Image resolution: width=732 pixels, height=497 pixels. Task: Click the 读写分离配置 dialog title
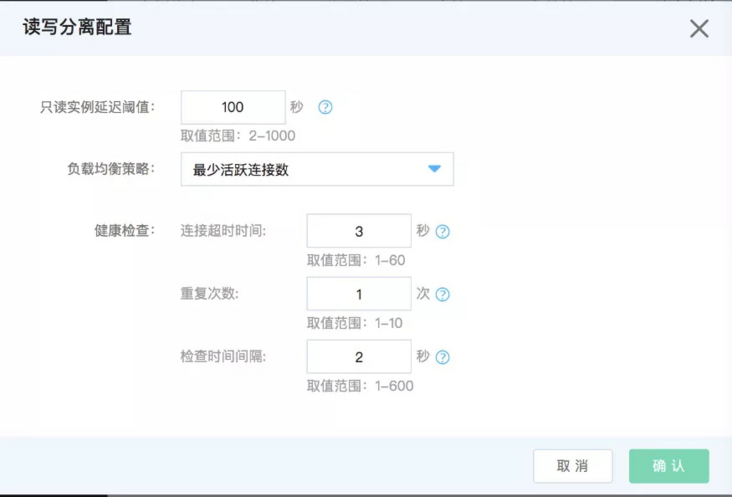pos(77,27)
